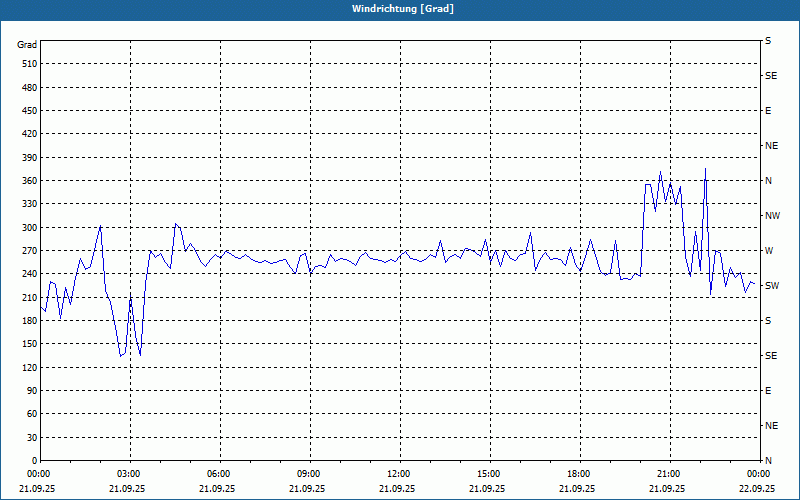Viewport: 800px width, 500px height.
Task: Select the 210 degree axis label
Action: (30, 297)
